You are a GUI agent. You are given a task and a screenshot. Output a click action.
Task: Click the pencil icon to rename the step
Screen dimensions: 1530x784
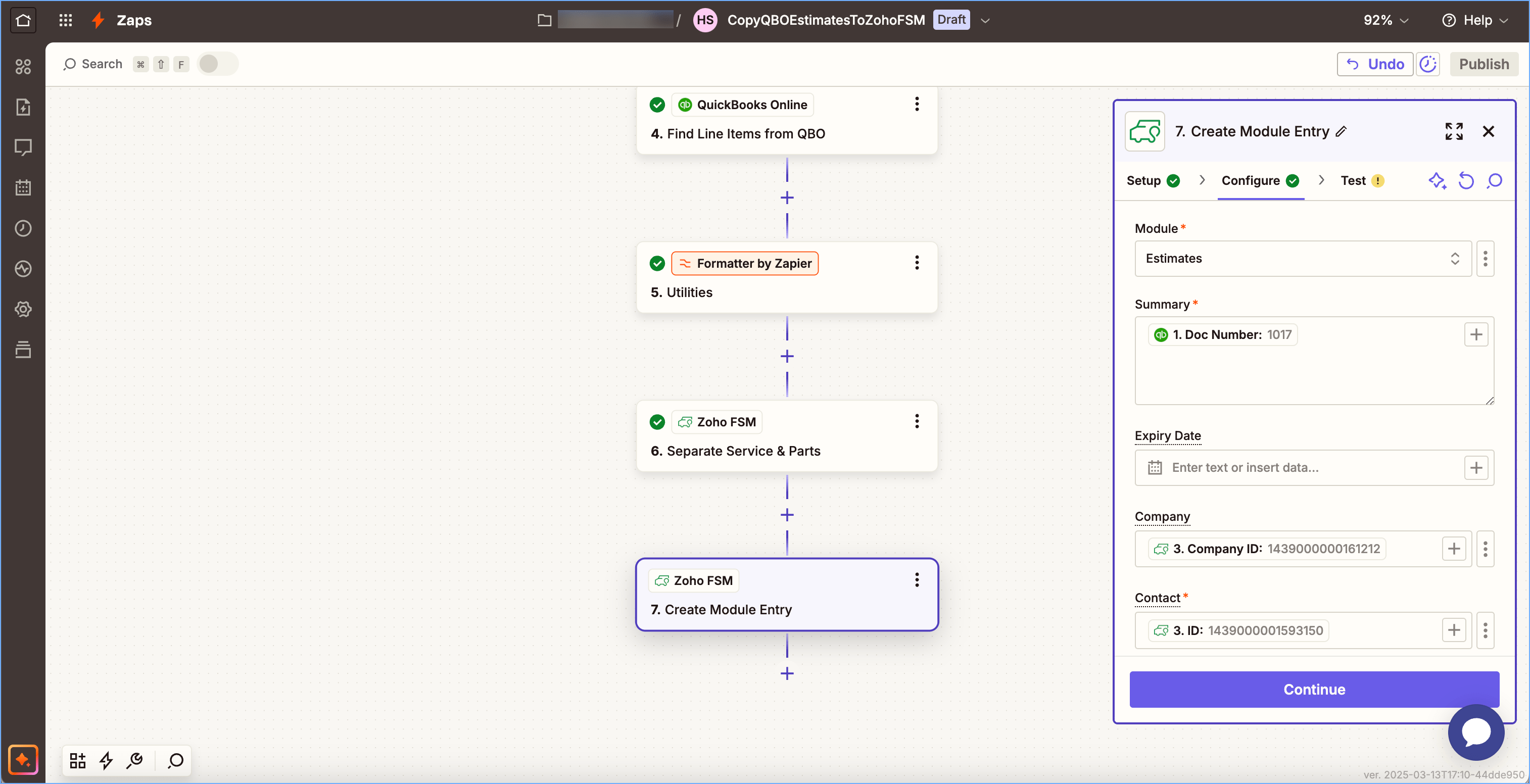tap(1341, 131)
